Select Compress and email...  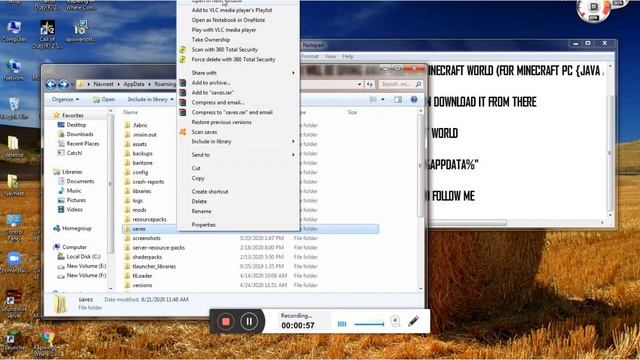[x=218, y=102]
